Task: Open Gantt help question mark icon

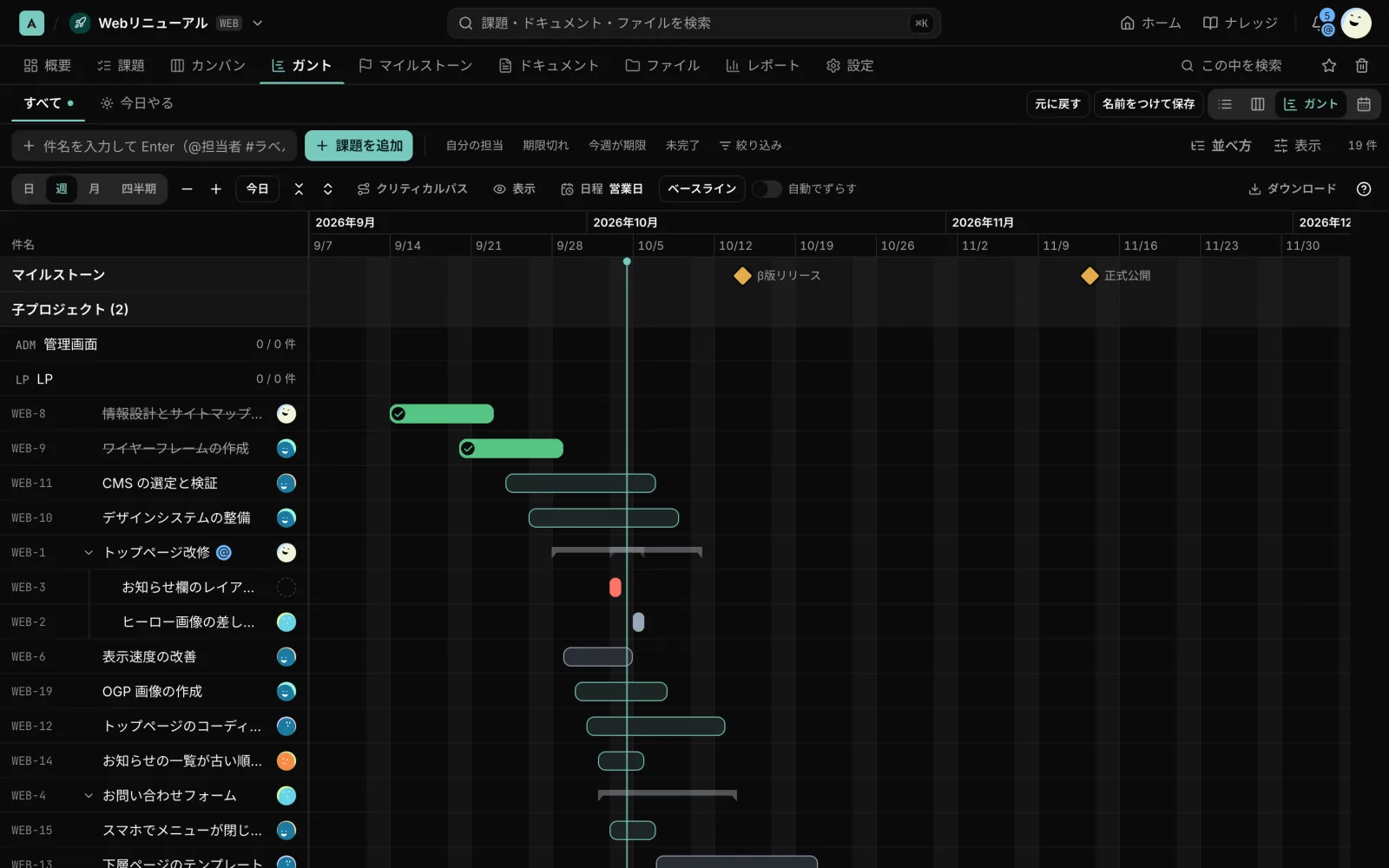Action: tap(1364, 189)
